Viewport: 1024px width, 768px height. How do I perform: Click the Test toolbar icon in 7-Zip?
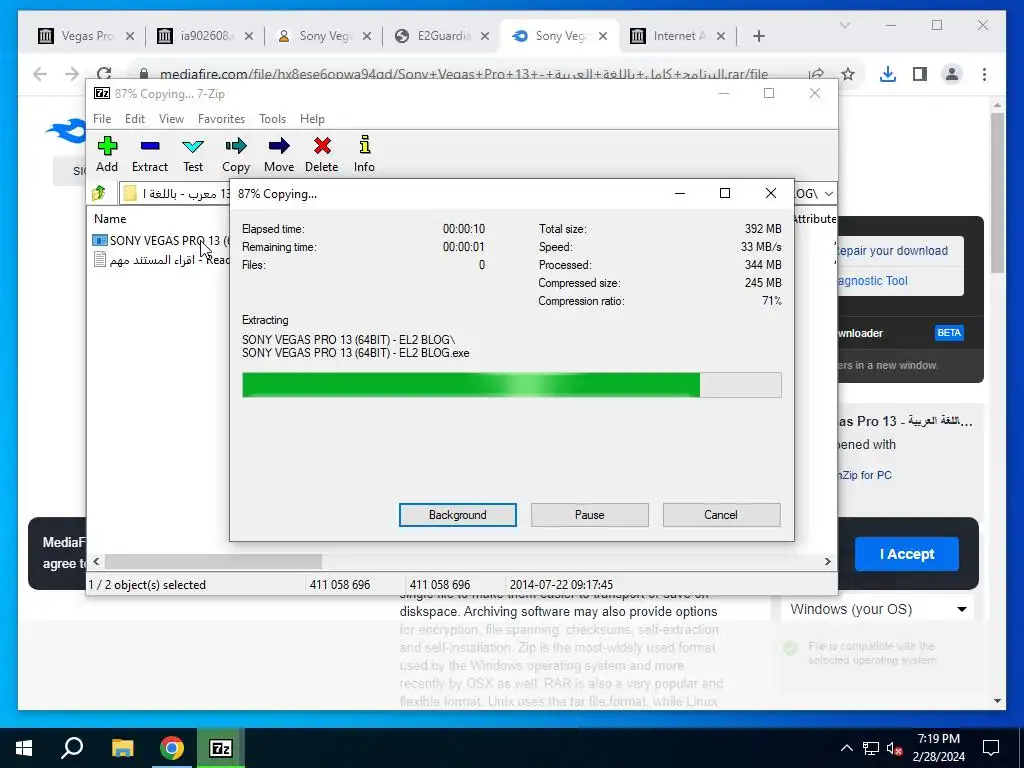(x=193, y=154)
